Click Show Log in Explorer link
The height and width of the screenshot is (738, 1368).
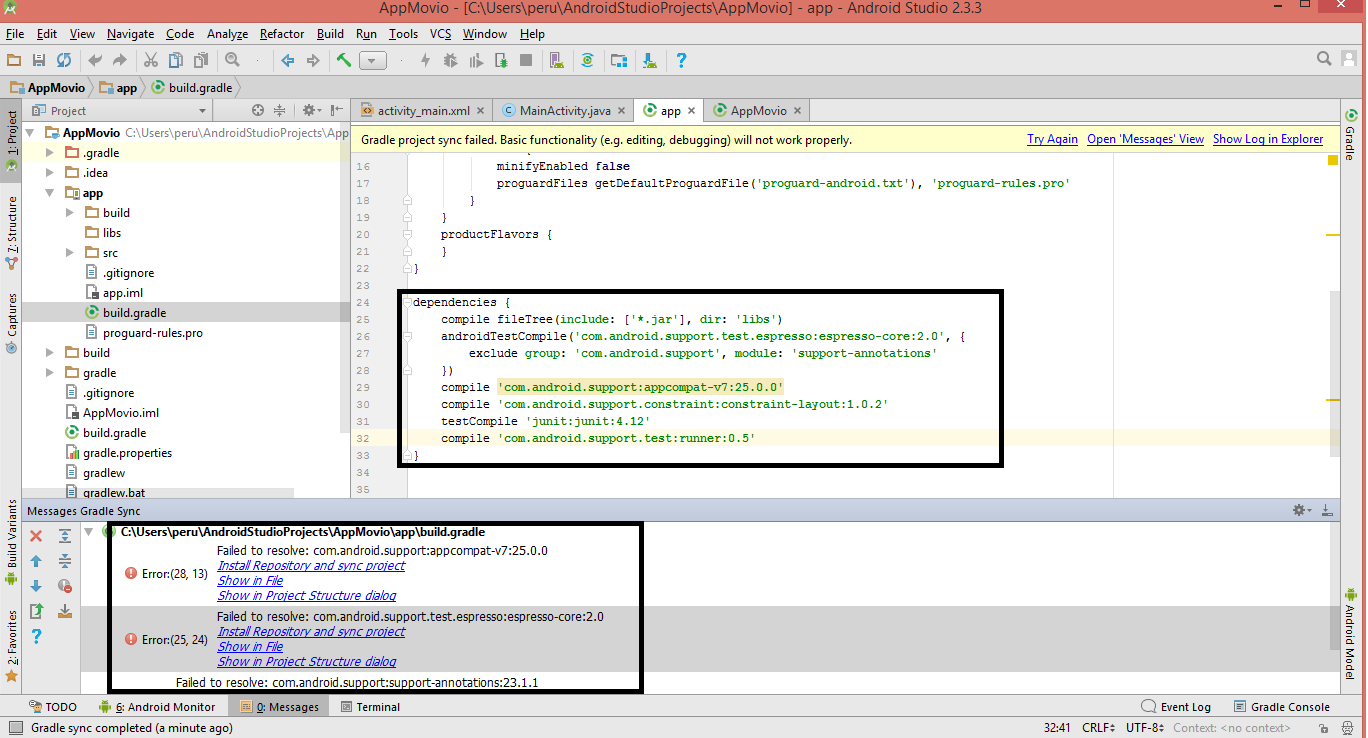[x=1268, y=139]
